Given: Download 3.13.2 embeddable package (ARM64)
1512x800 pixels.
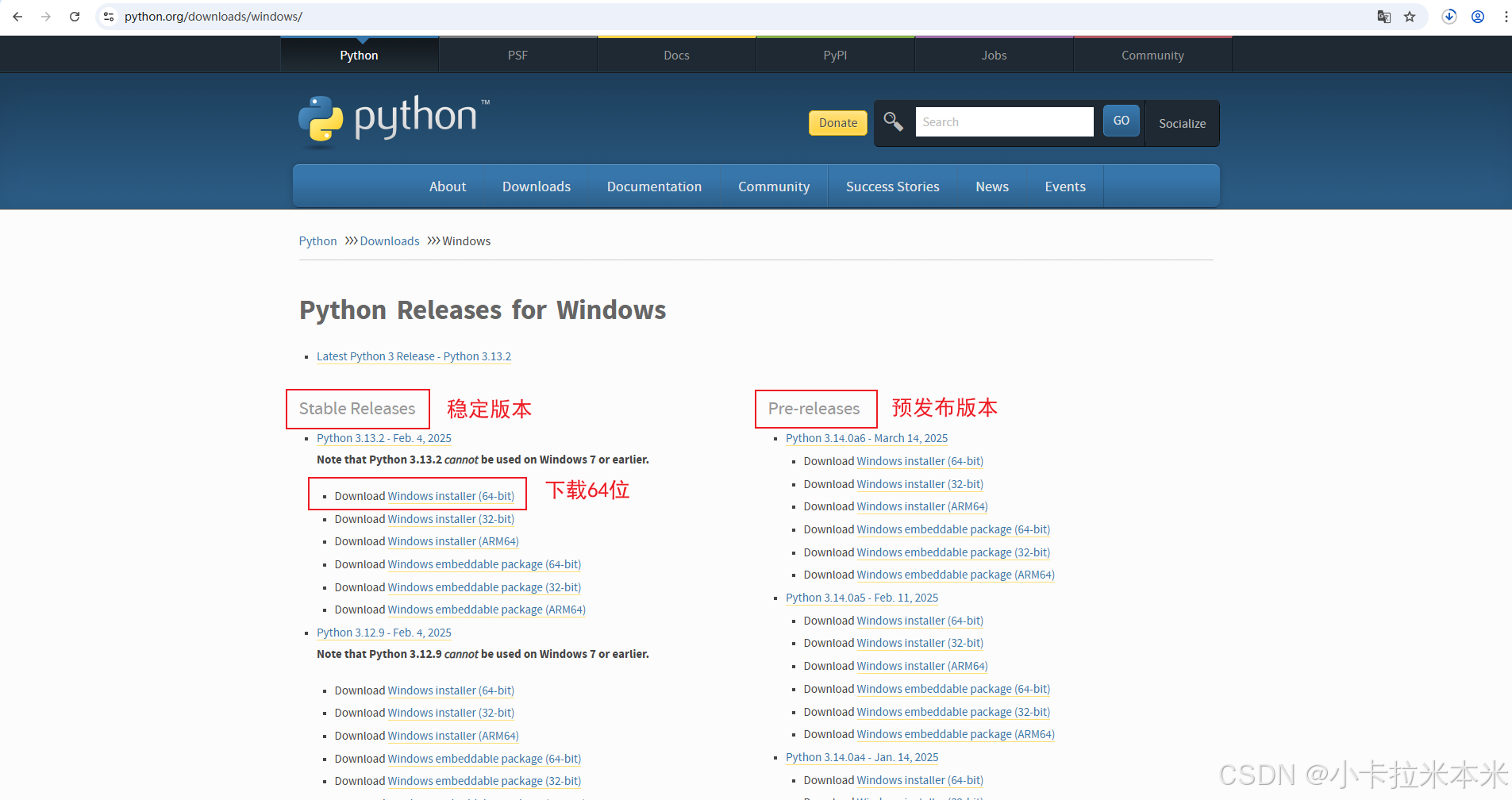Looking at the screenshot, I should click(x=487, y=610).
